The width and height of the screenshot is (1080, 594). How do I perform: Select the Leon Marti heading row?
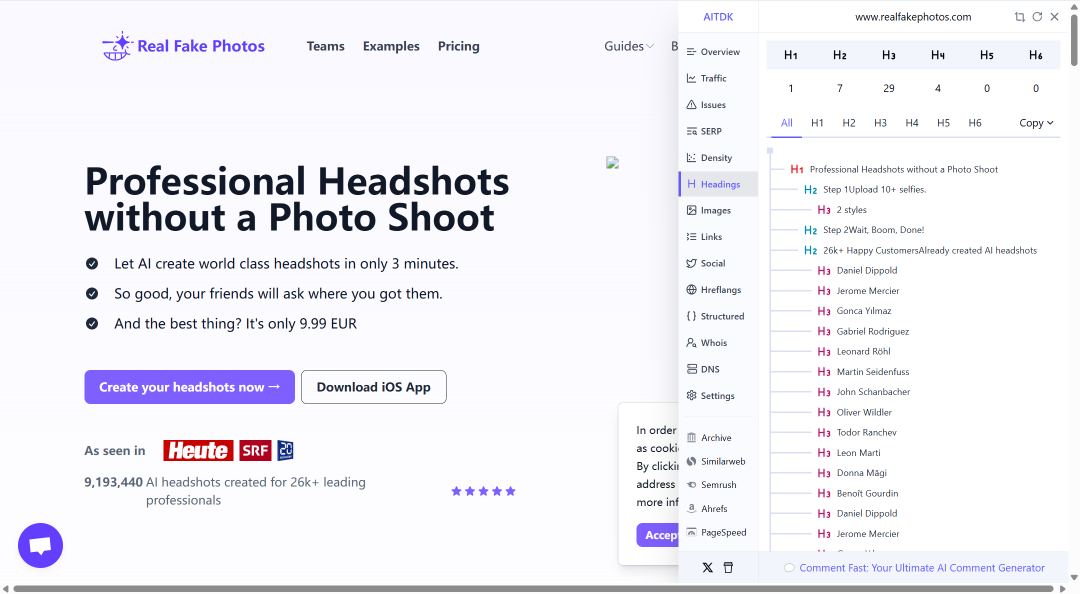[x=849, y=453]
